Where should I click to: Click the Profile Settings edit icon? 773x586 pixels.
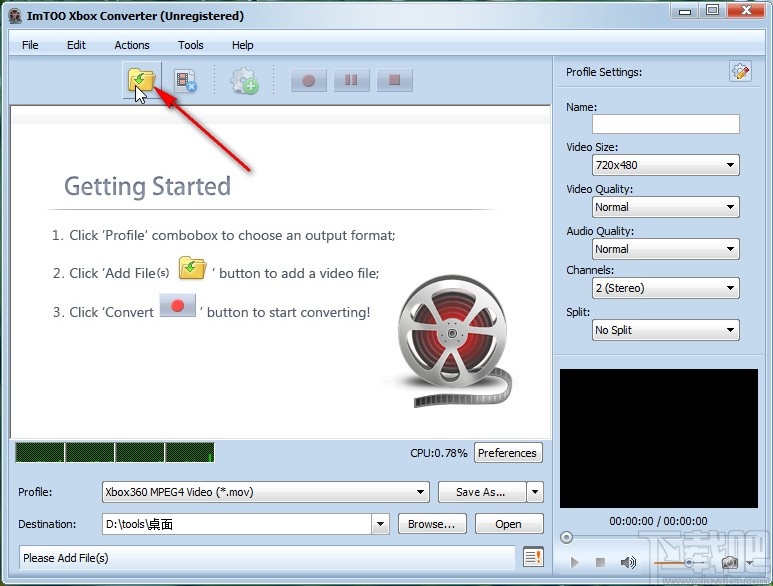click(740, 72)
